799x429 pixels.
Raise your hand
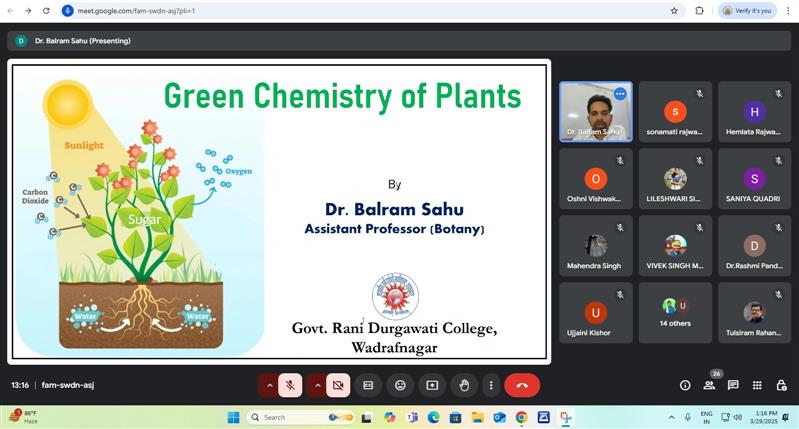point(463,385)
